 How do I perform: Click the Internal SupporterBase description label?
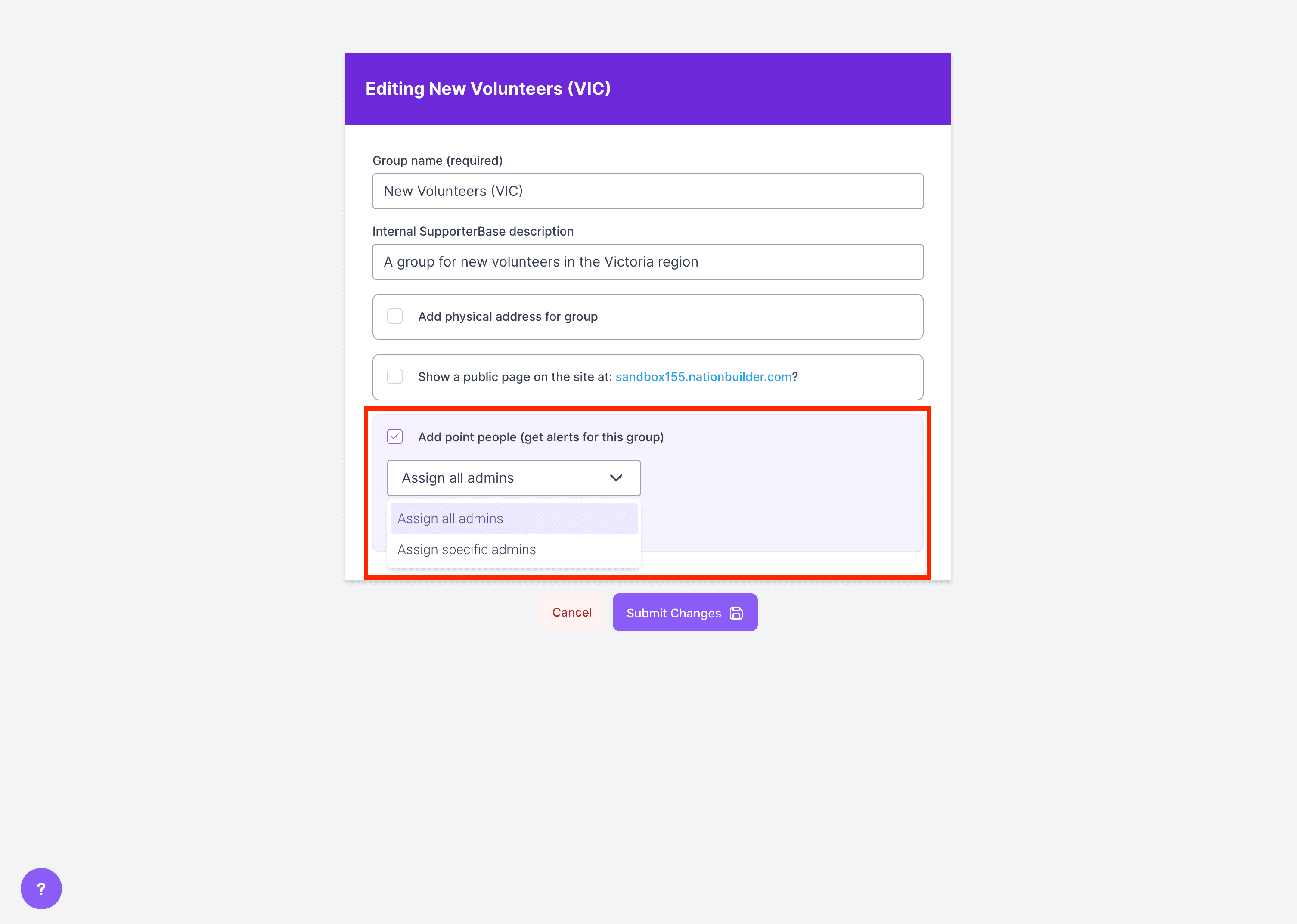point(473,231)
